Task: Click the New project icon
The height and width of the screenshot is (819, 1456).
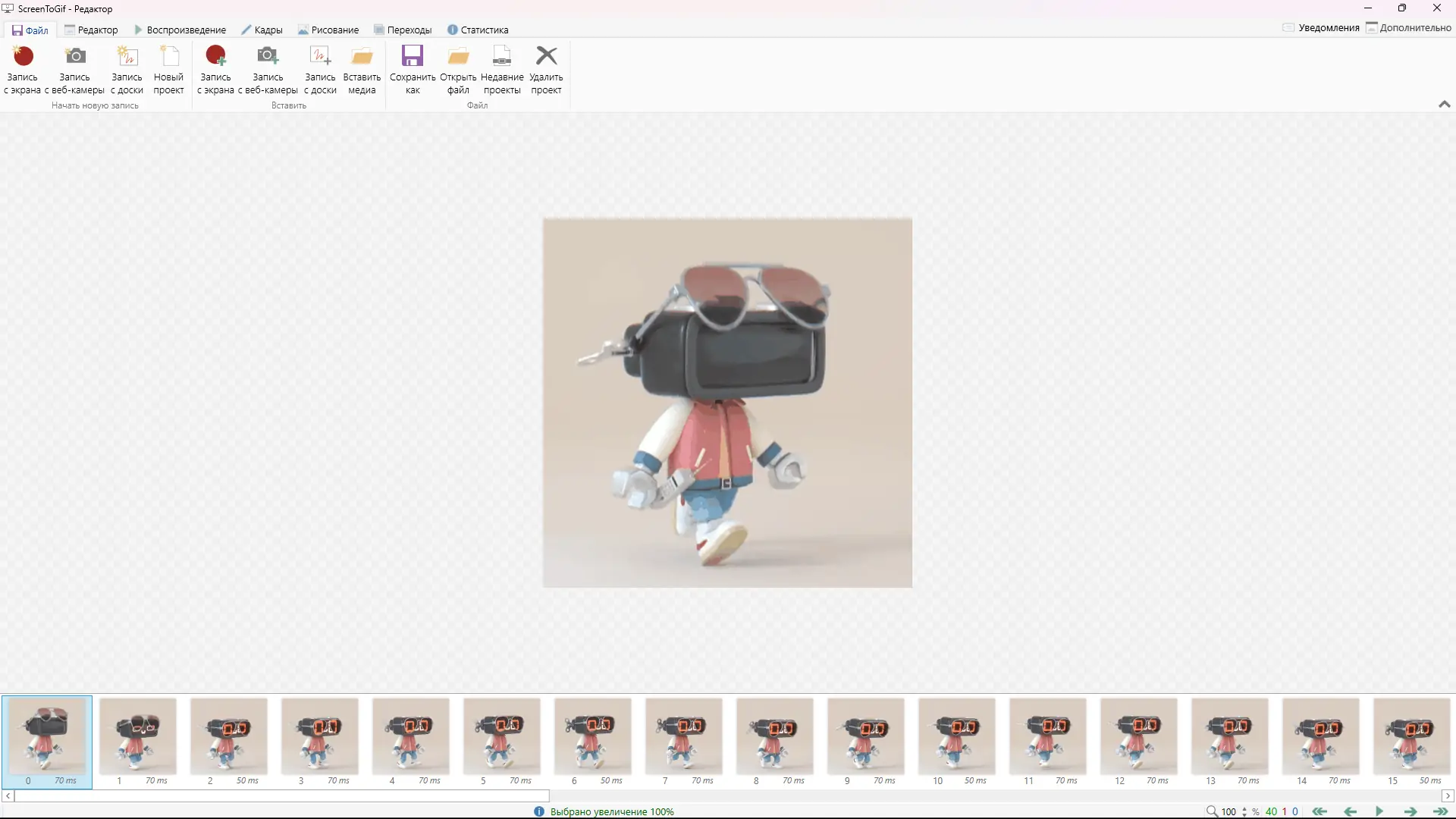Action: [x=168, y=56]
